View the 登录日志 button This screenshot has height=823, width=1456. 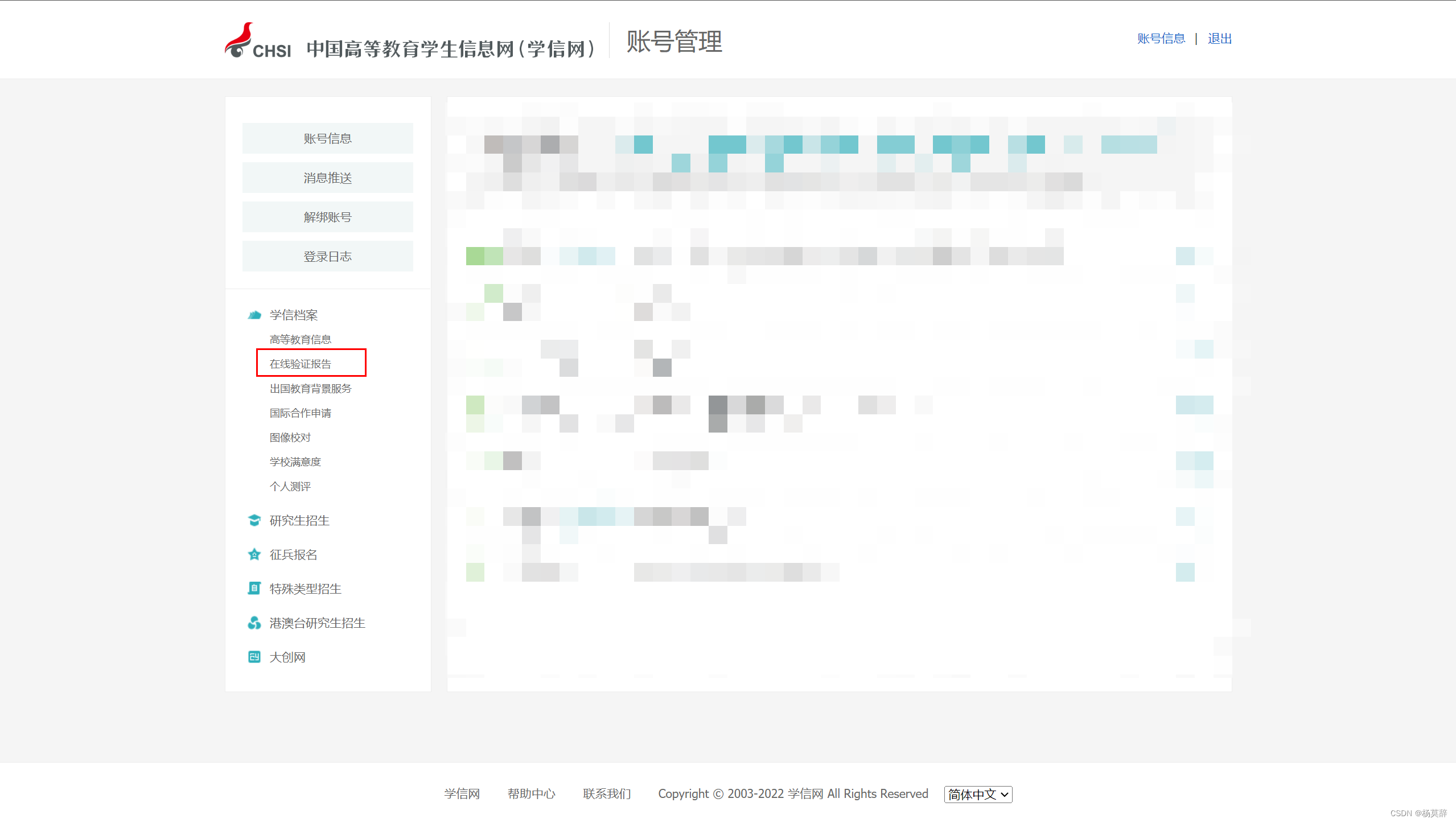pos(328,256)
